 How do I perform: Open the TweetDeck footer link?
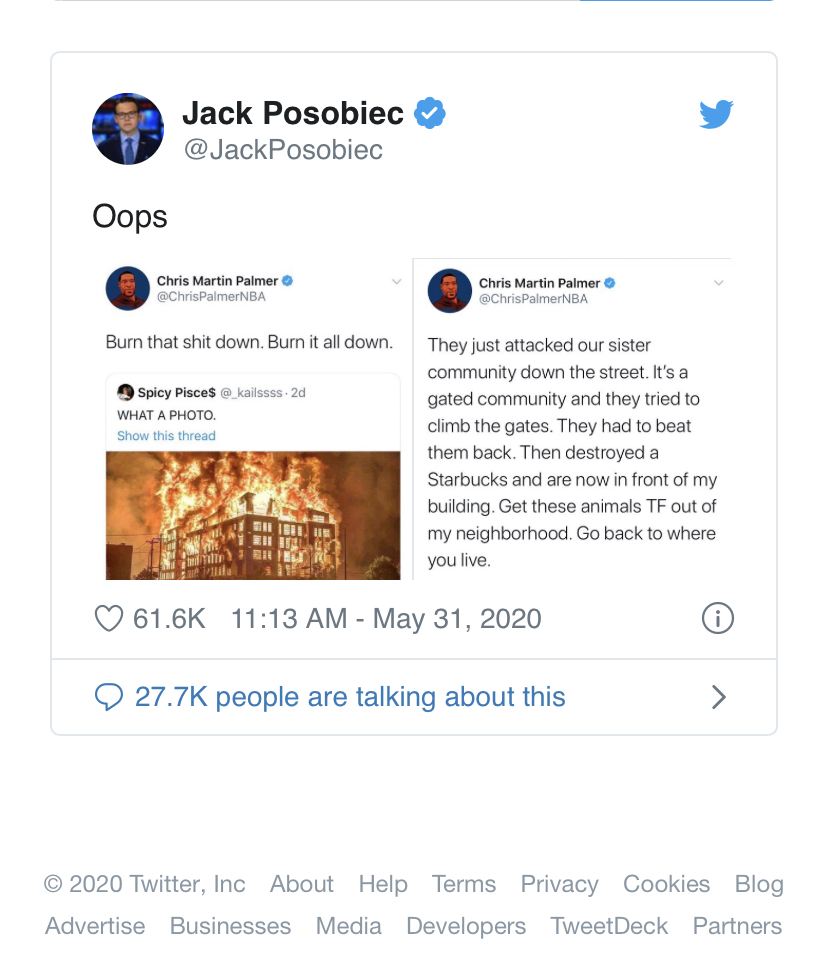[609, 926]
